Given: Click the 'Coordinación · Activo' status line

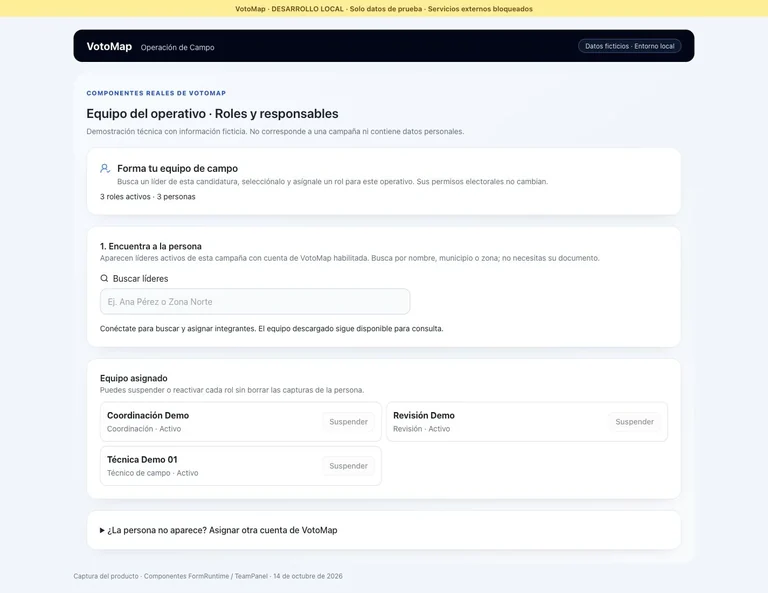Looking at the screenshot, I should (x=144, y=429).
